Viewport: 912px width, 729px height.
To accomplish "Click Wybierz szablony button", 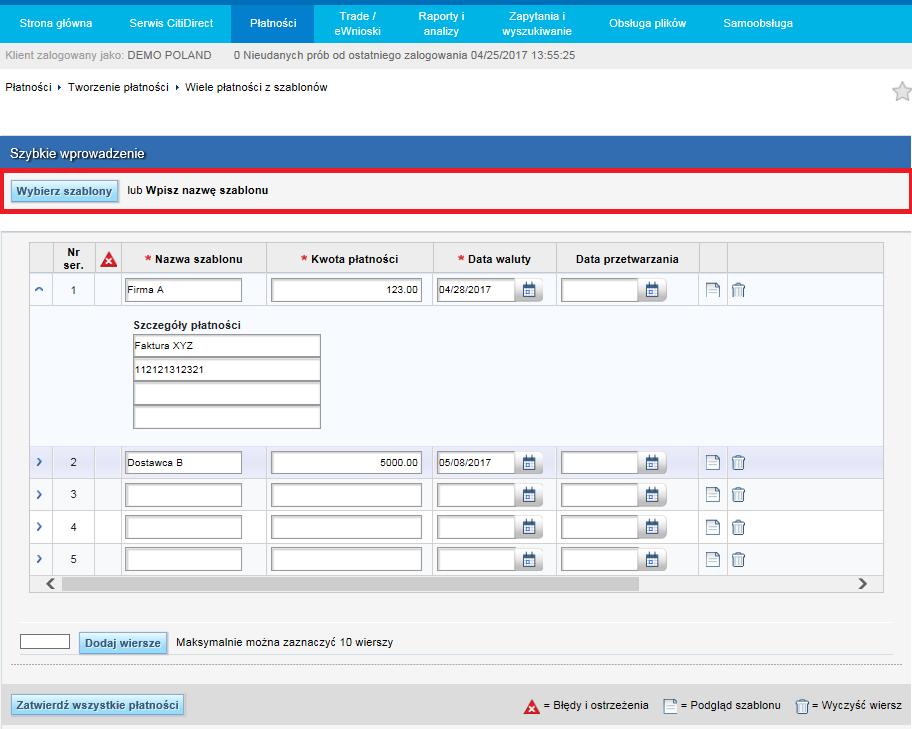I will coord(64,191).
